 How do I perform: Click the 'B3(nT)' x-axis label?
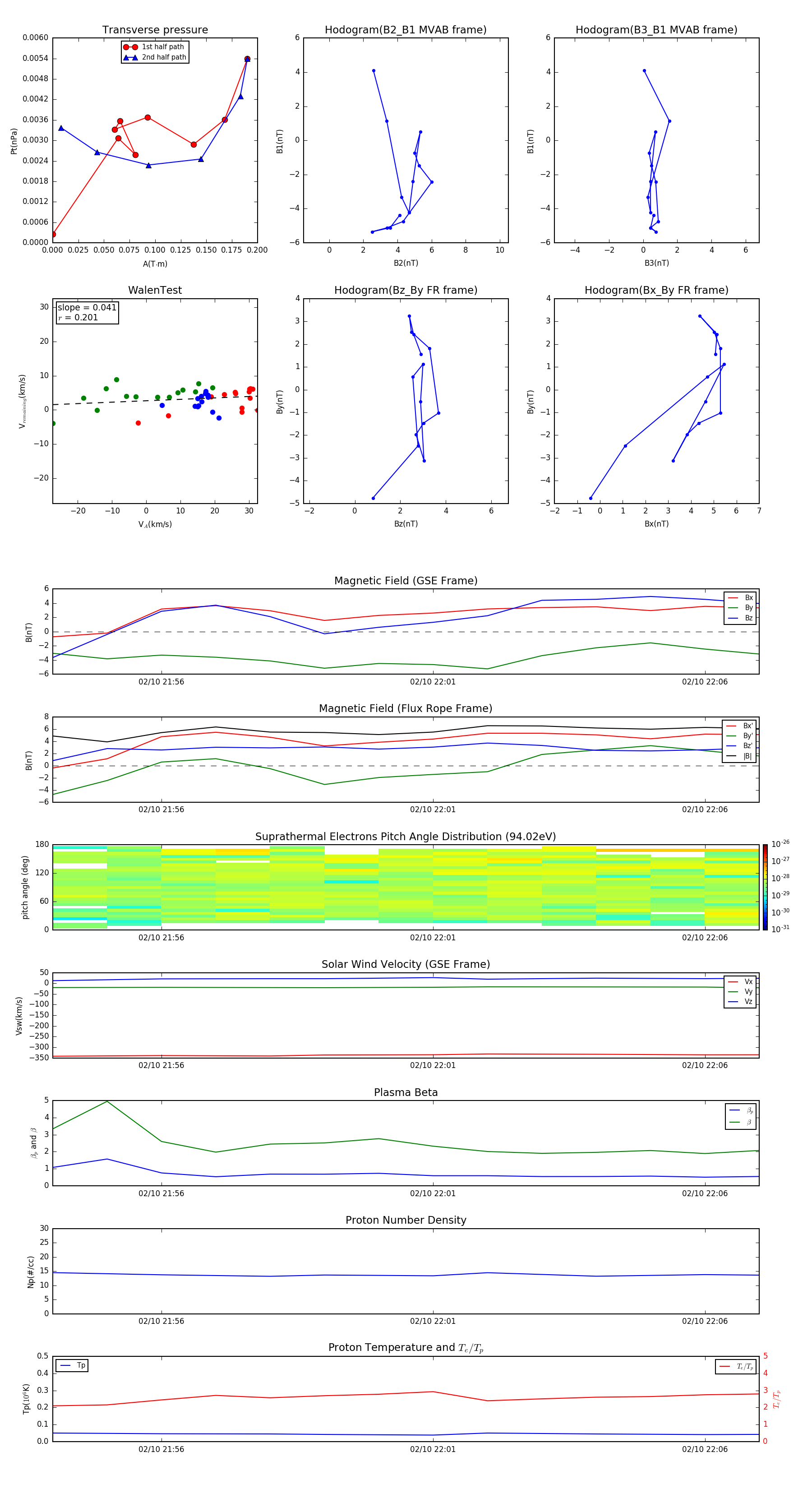coord(656,263)
